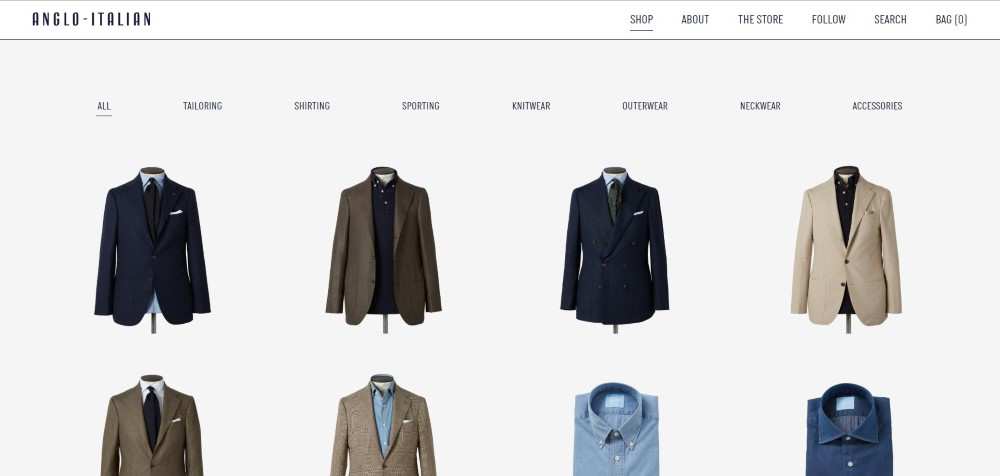The width and height of the screenshot is (1000, 476).
Task: Switch to the SHIRTING category
Action: 312,106
